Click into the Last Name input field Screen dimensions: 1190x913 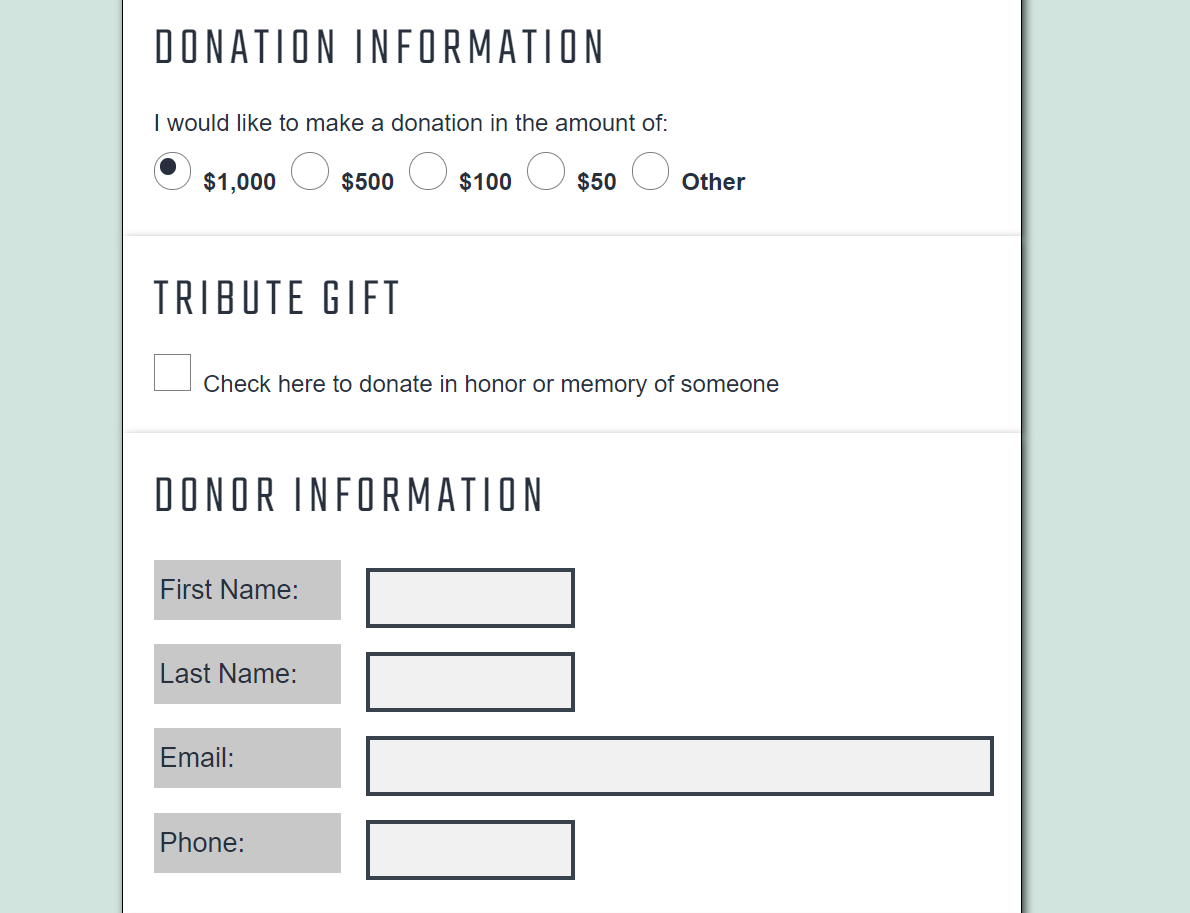(470, 682)
